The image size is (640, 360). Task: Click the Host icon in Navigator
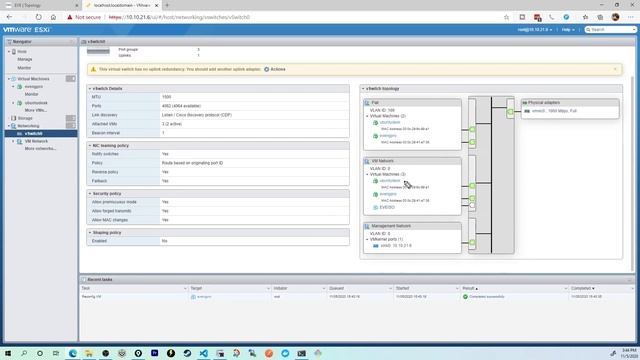tap(14, 52)
